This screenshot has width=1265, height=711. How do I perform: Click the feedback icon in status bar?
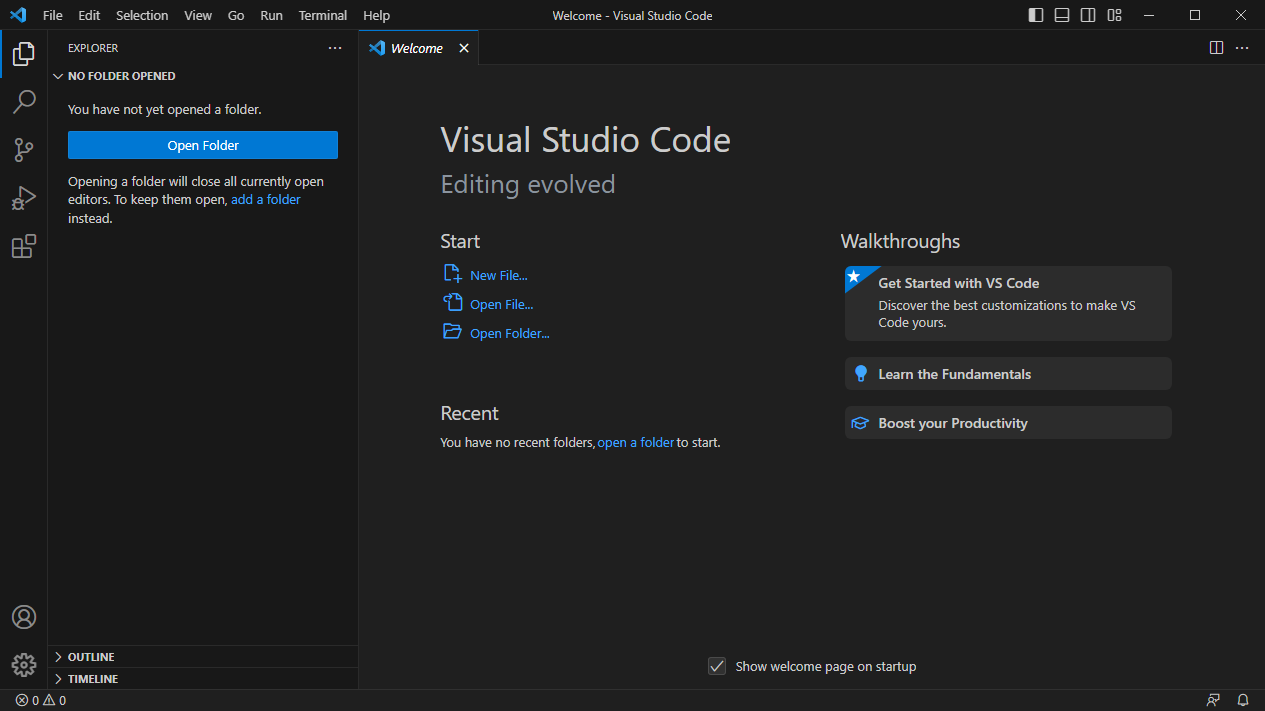pyautogui.click(x=1213, y=700)
